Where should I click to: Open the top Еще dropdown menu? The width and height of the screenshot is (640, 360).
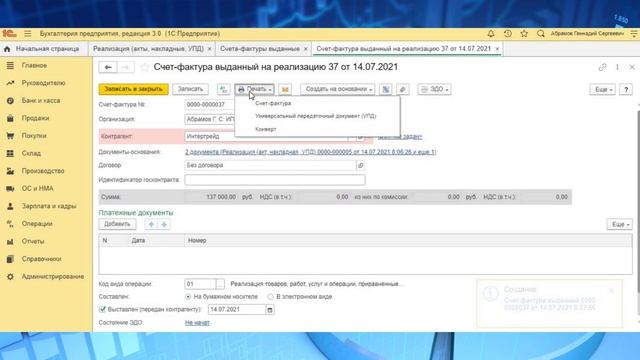coord(602,89)
